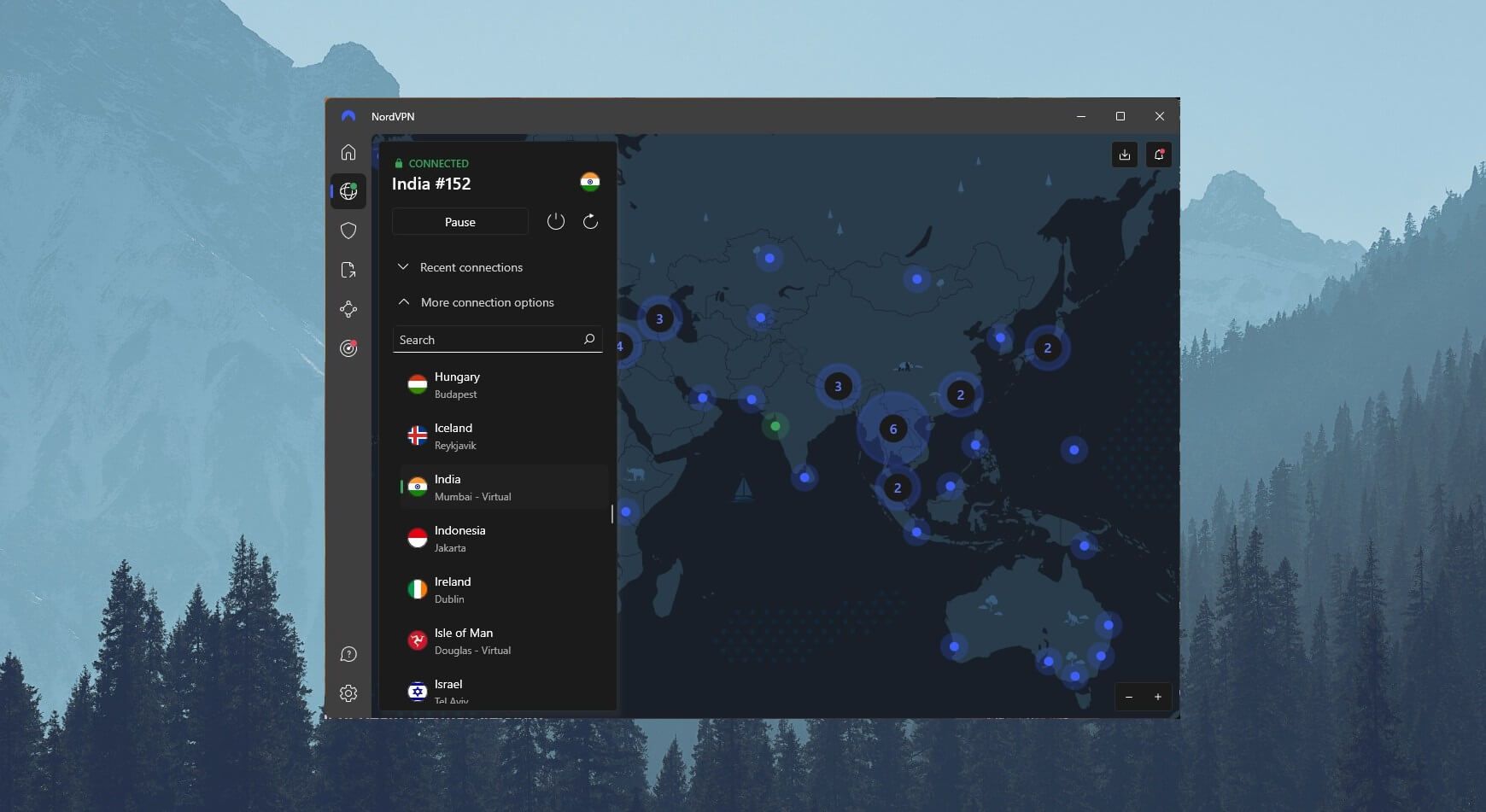Click the Isle of Man flag icon
This screenshot has height=812, width=1486.
(418, 641)
